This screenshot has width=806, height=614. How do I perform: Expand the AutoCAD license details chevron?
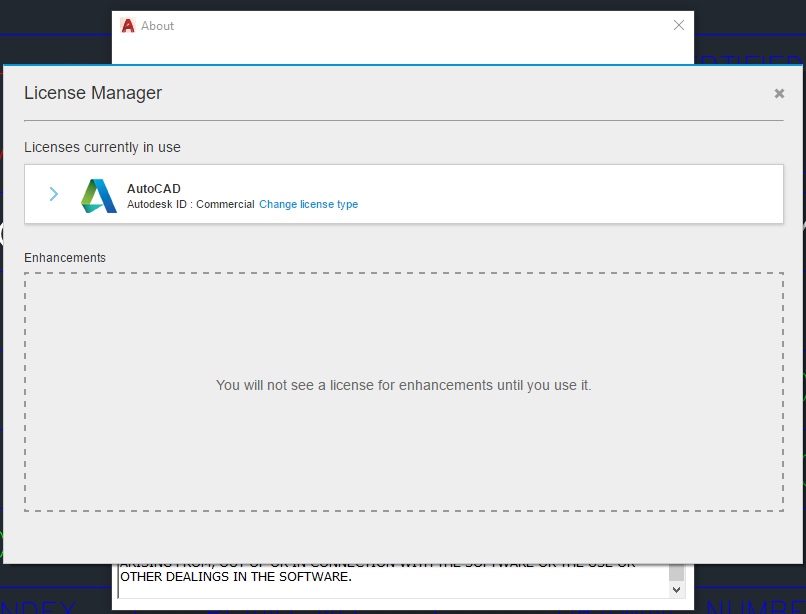[54, 194]
